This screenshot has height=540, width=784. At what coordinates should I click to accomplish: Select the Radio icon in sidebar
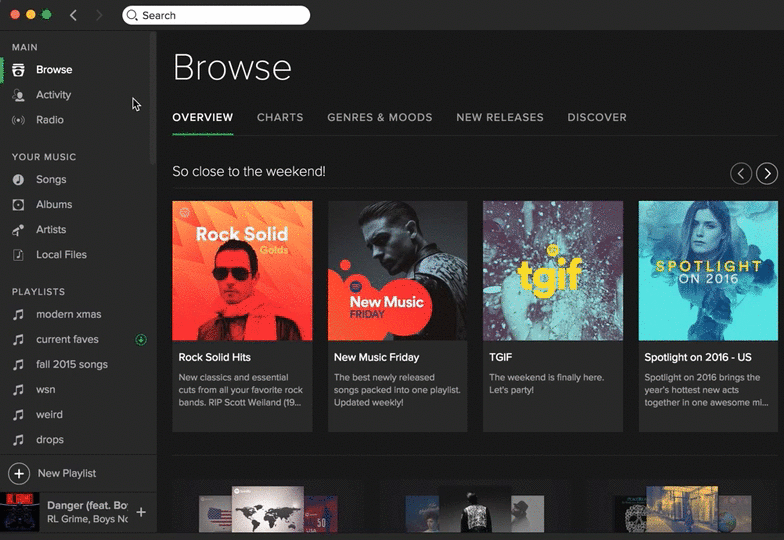coord(18,120)
